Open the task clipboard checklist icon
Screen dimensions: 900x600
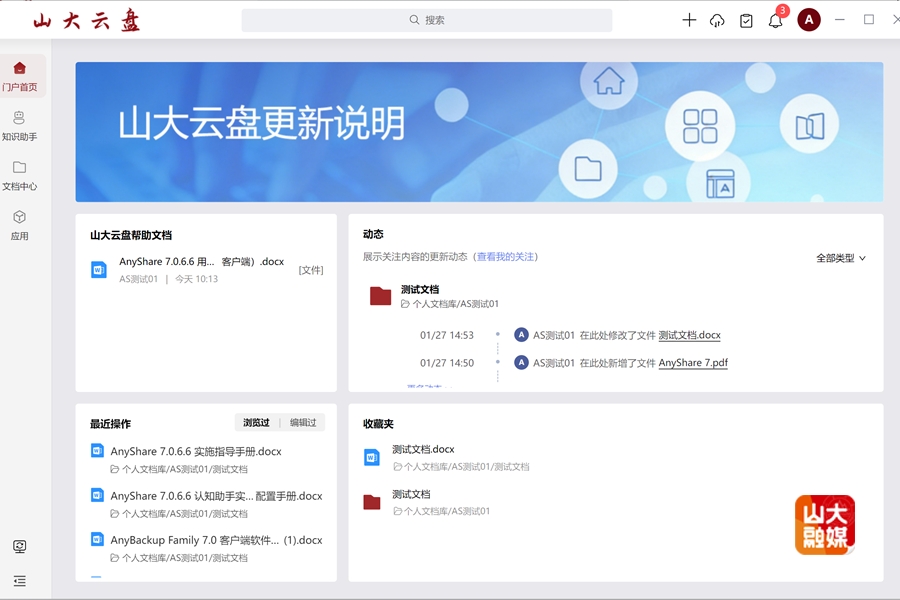click(746, 20)
